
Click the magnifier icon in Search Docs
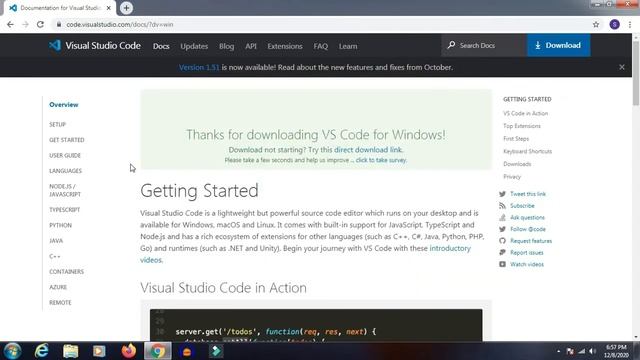click(451, 45)
